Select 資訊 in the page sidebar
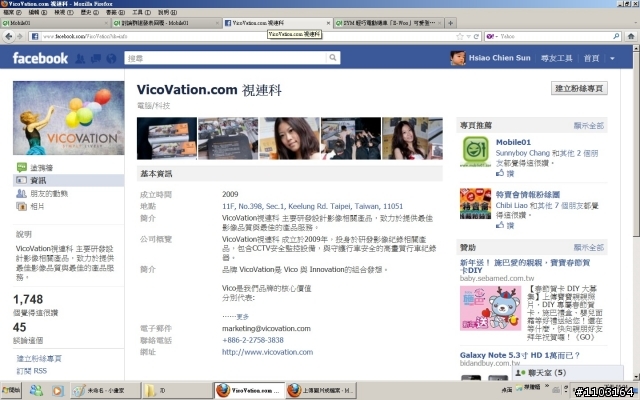Viewport: 640px width, 400px height. (x=69, y=180)
